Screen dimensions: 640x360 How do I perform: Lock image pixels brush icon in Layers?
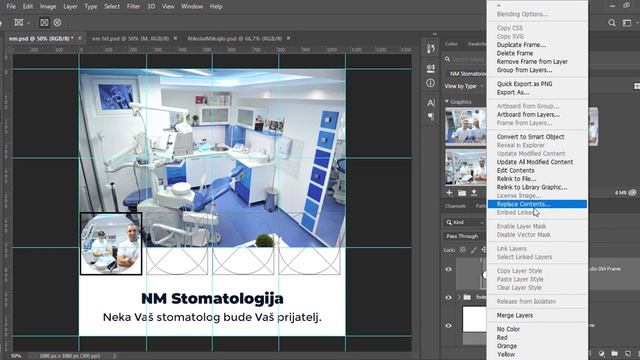click(473, 250)
